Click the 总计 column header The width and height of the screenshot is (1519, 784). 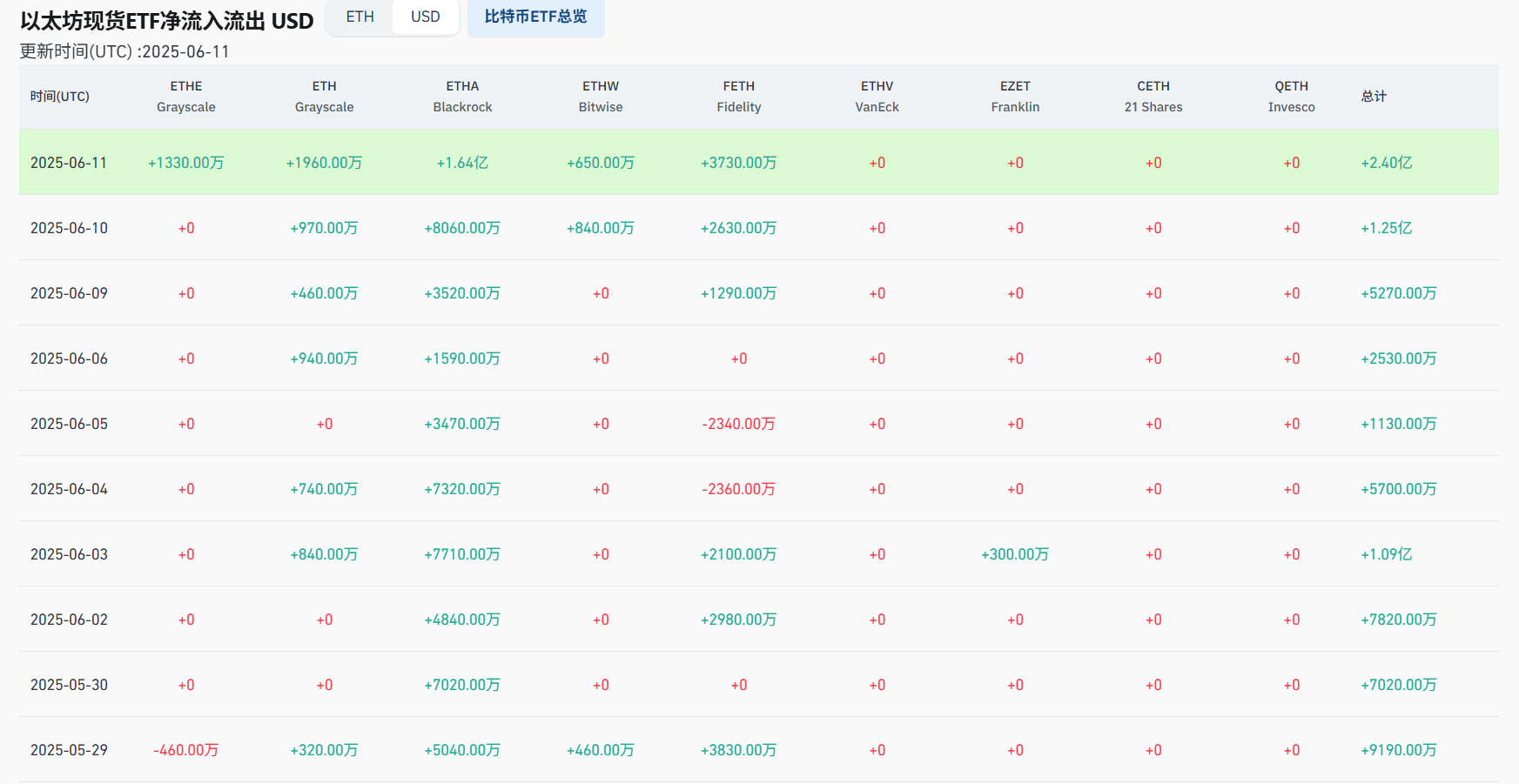coord(1374,97)
